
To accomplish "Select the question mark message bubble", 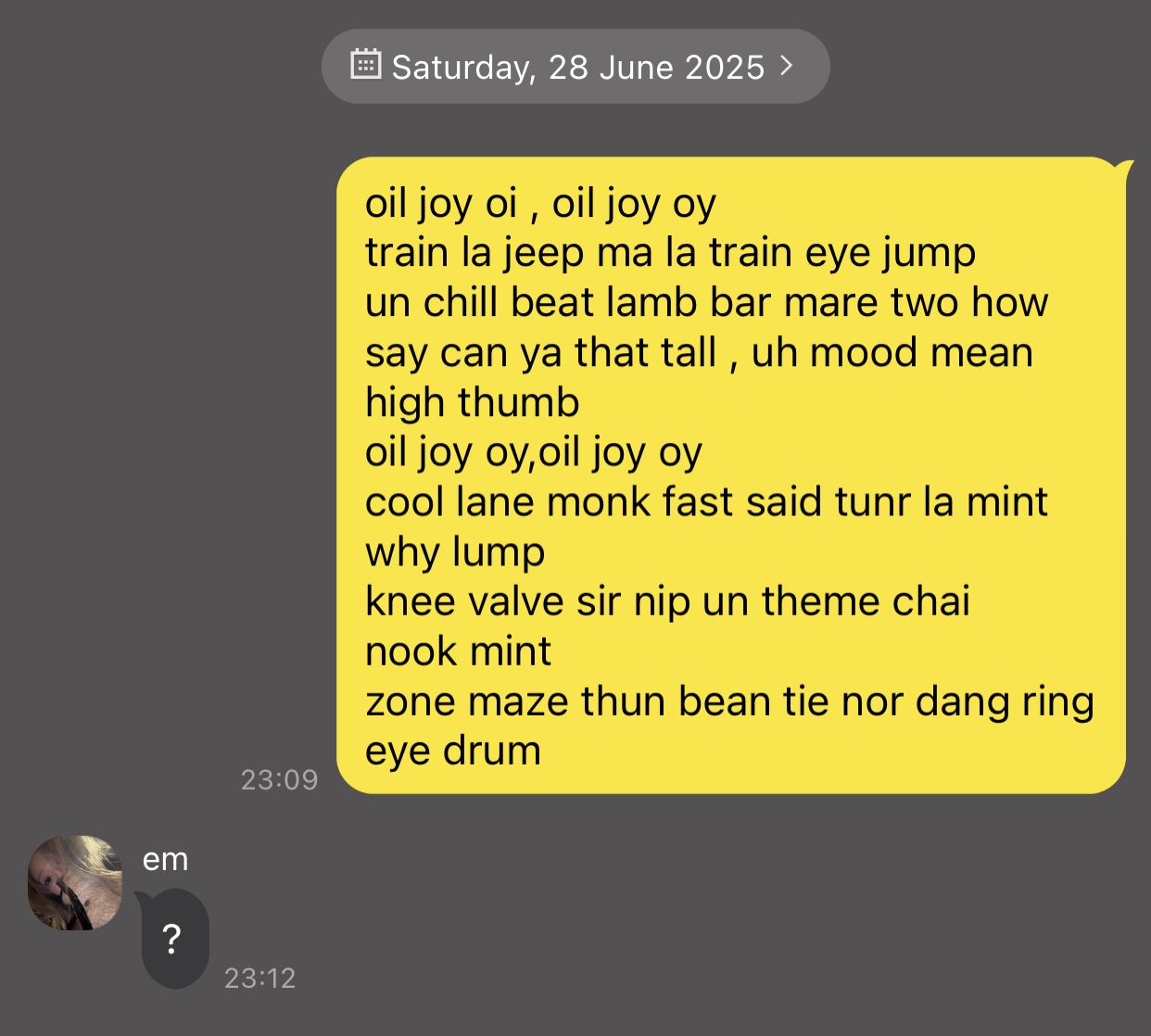I will (x=173, y=939).
